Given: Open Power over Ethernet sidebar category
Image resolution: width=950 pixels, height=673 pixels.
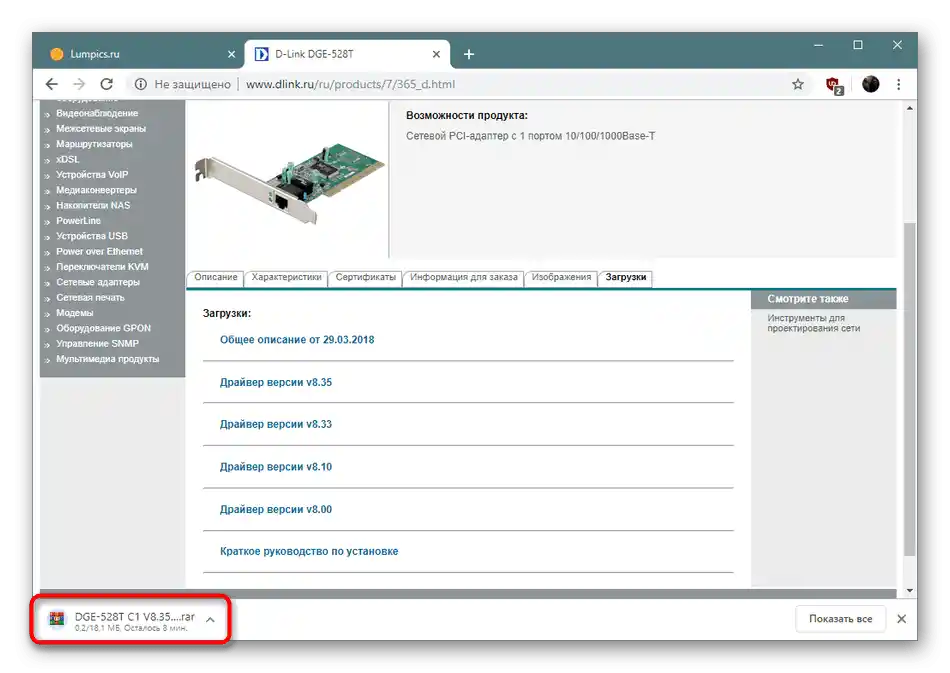Looking at the screenshot, I should (x=99, y=251).
